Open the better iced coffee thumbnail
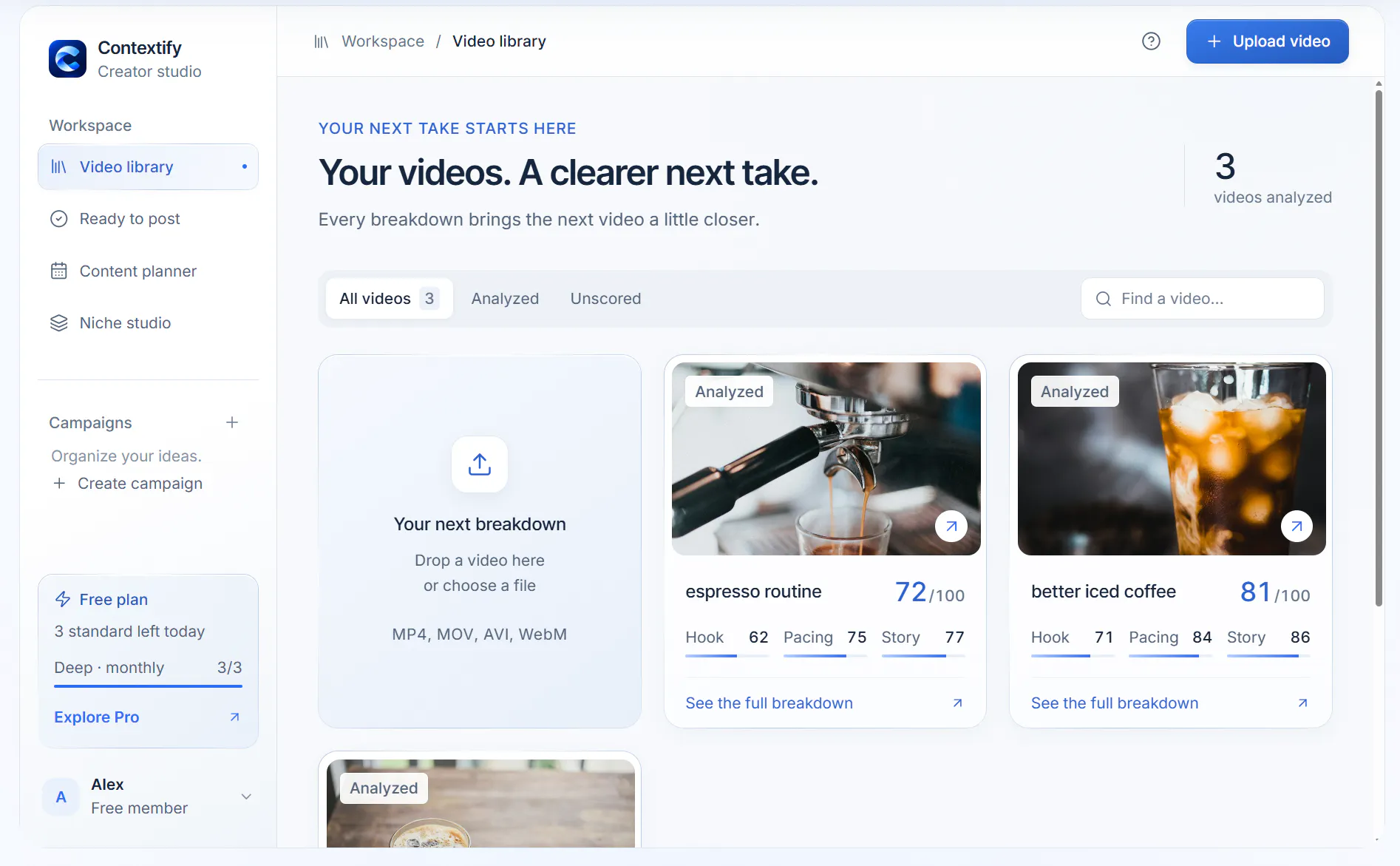Image resolution: width=1400 pixels, height=866 pixels. [1172, 459]
